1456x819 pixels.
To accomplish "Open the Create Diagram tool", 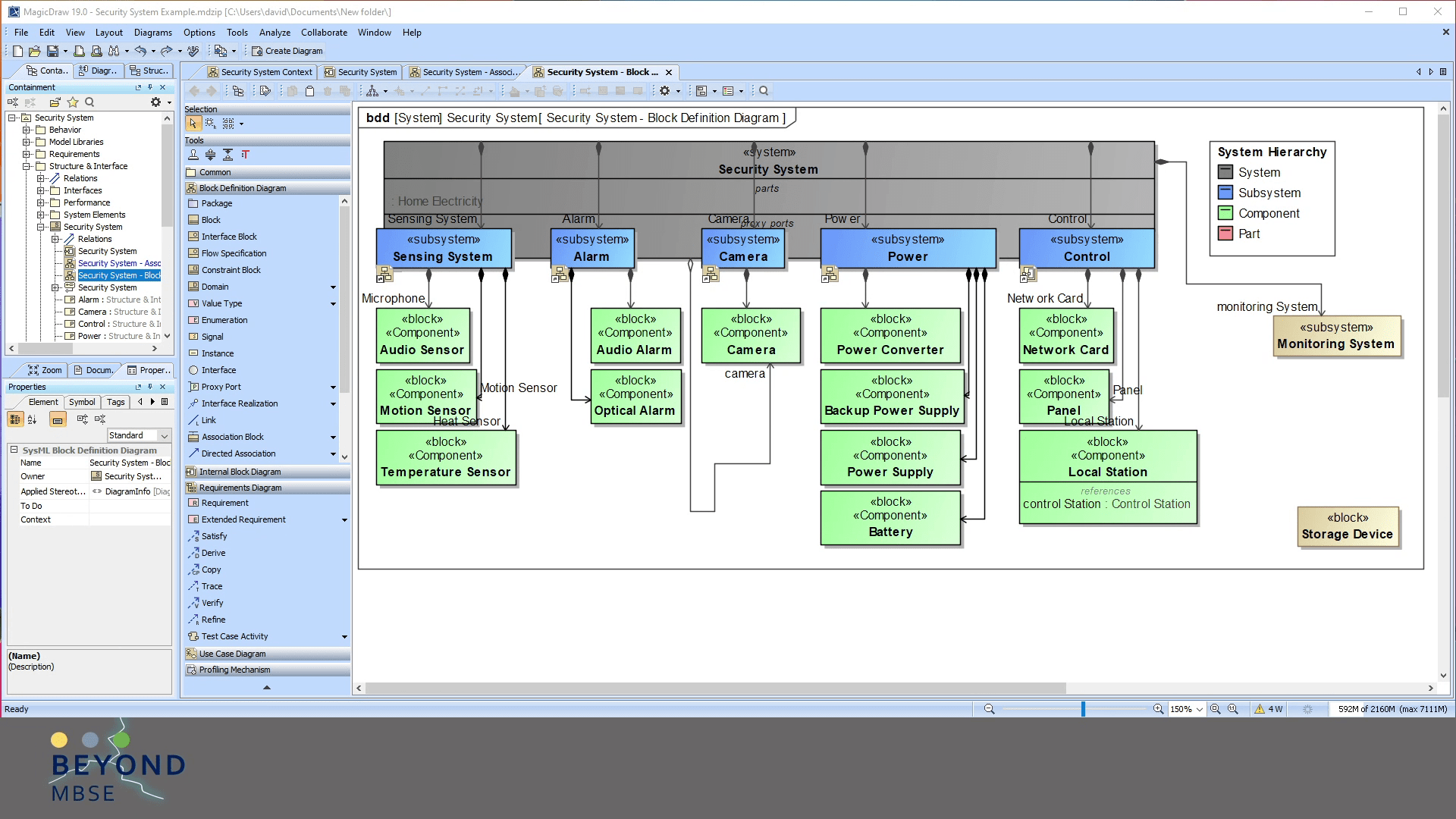I will coord(287,51).
